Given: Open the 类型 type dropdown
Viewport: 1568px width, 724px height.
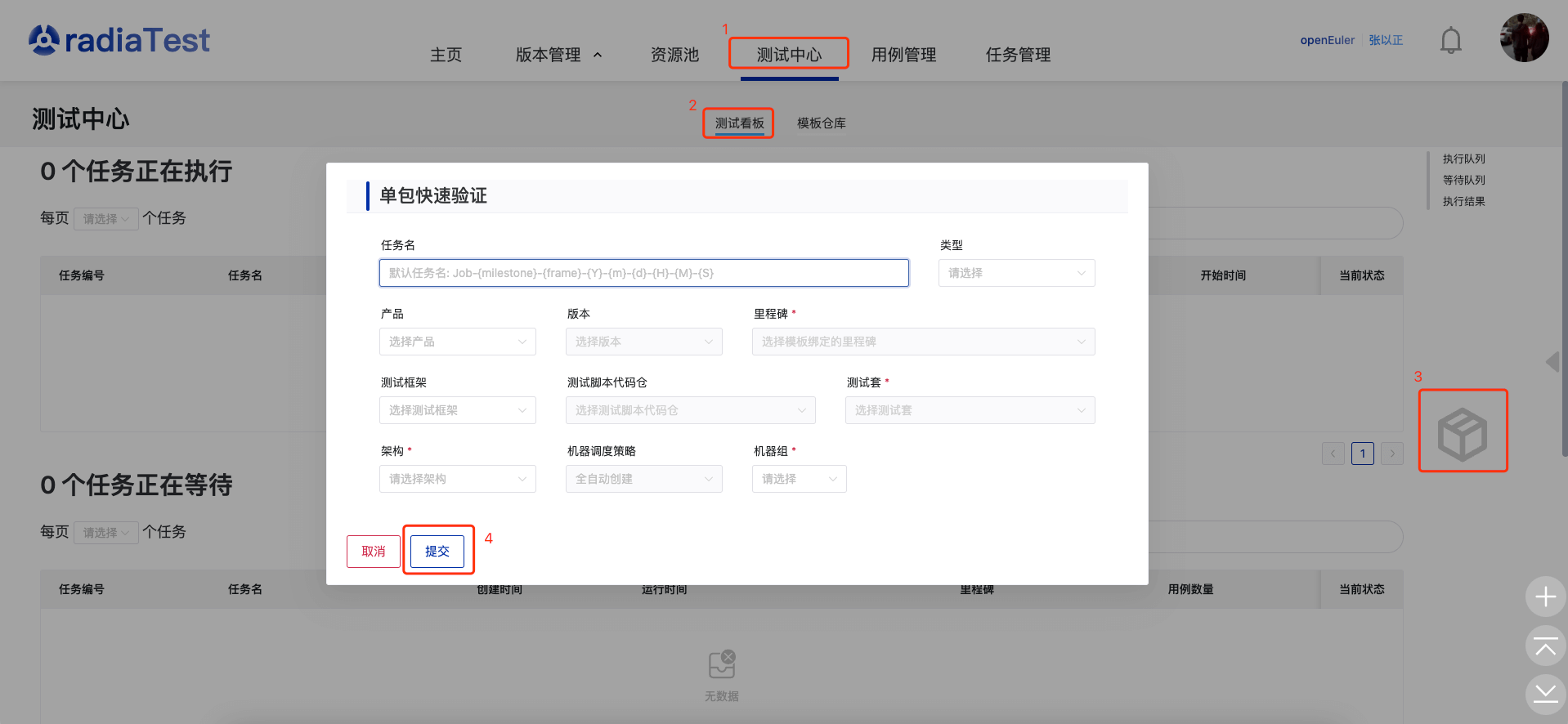Looking at the screenshot, I should pyautogui.click(x=1016, y=273).
